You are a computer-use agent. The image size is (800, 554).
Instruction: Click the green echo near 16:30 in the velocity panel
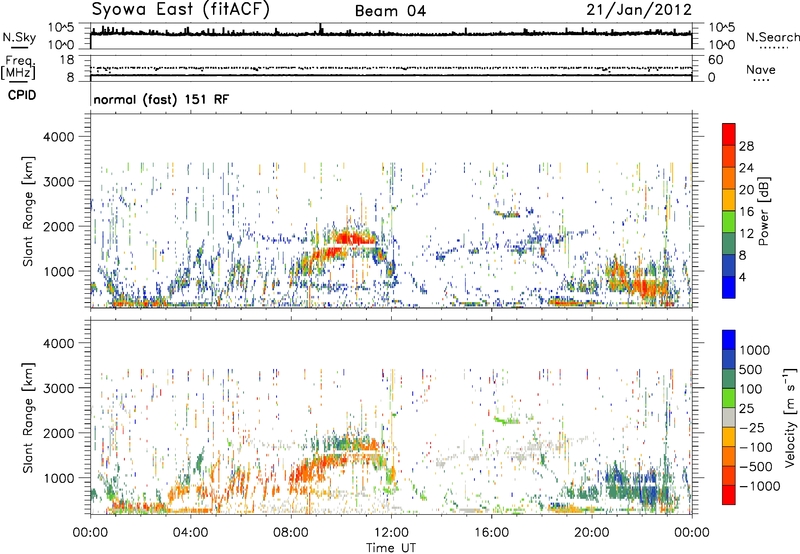[507, 421]
